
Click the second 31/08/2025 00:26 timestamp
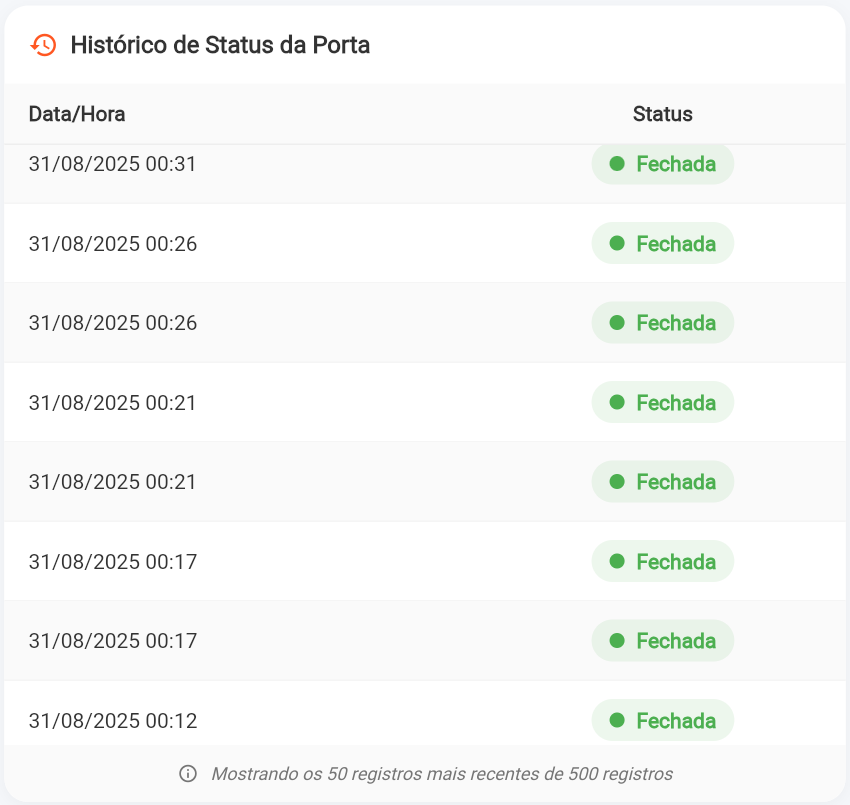pyautogui.click(x=113, y=323)
